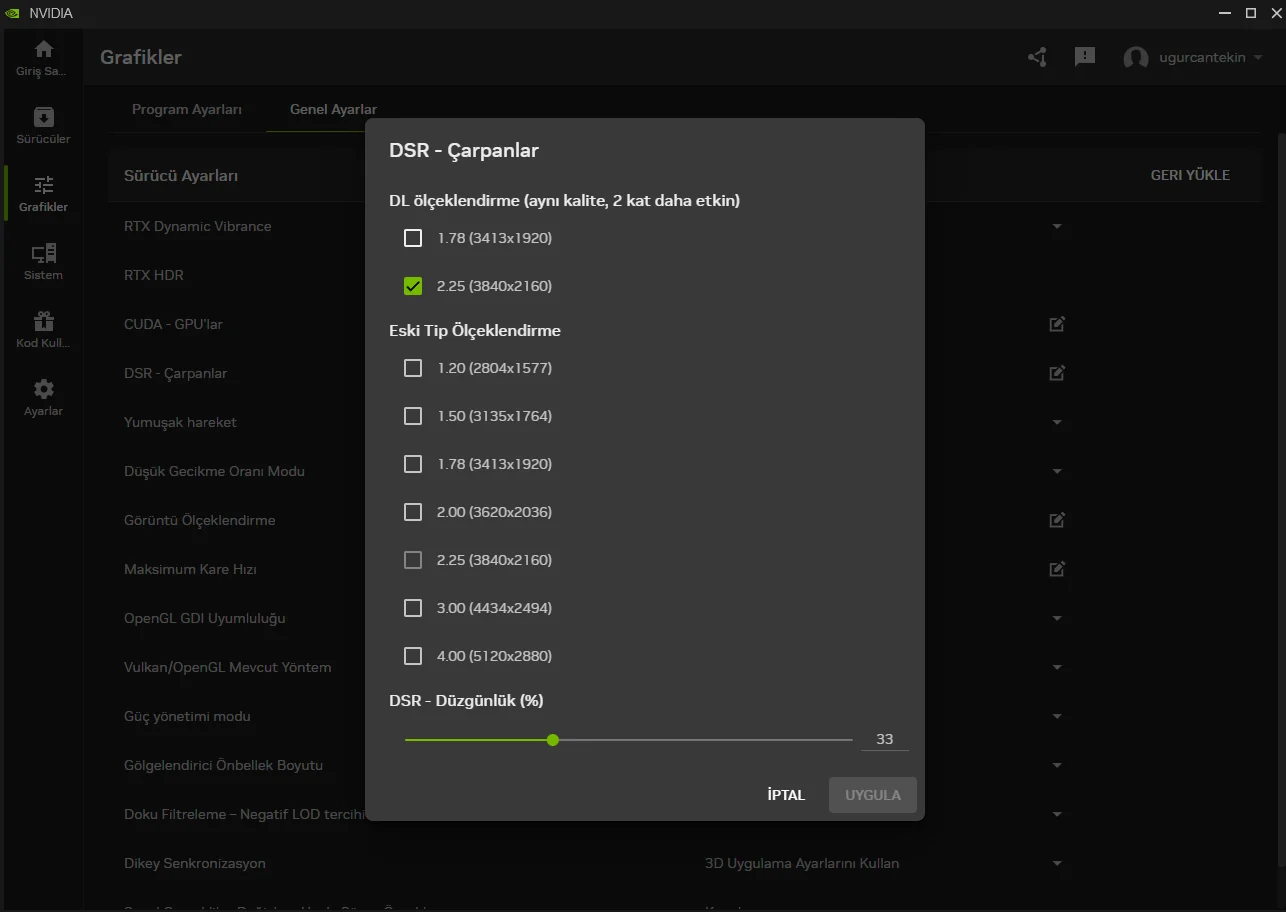Viewport: 1286px width, 912px height.
Task: Open the feedback notification icon
Action: click(1085, 57)
